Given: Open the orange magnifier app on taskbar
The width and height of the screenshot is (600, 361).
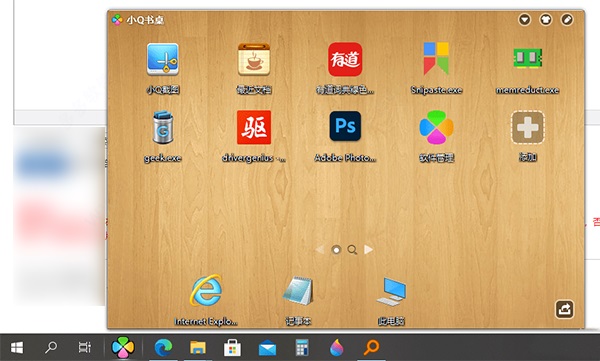Looking at the screenshot, I should [371, 348].
